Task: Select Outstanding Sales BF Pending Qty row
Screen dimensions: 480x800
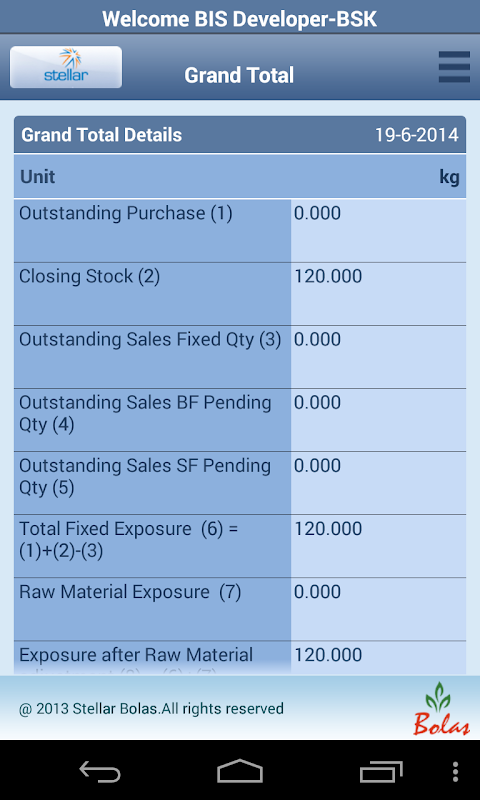Action: point(240,420)
